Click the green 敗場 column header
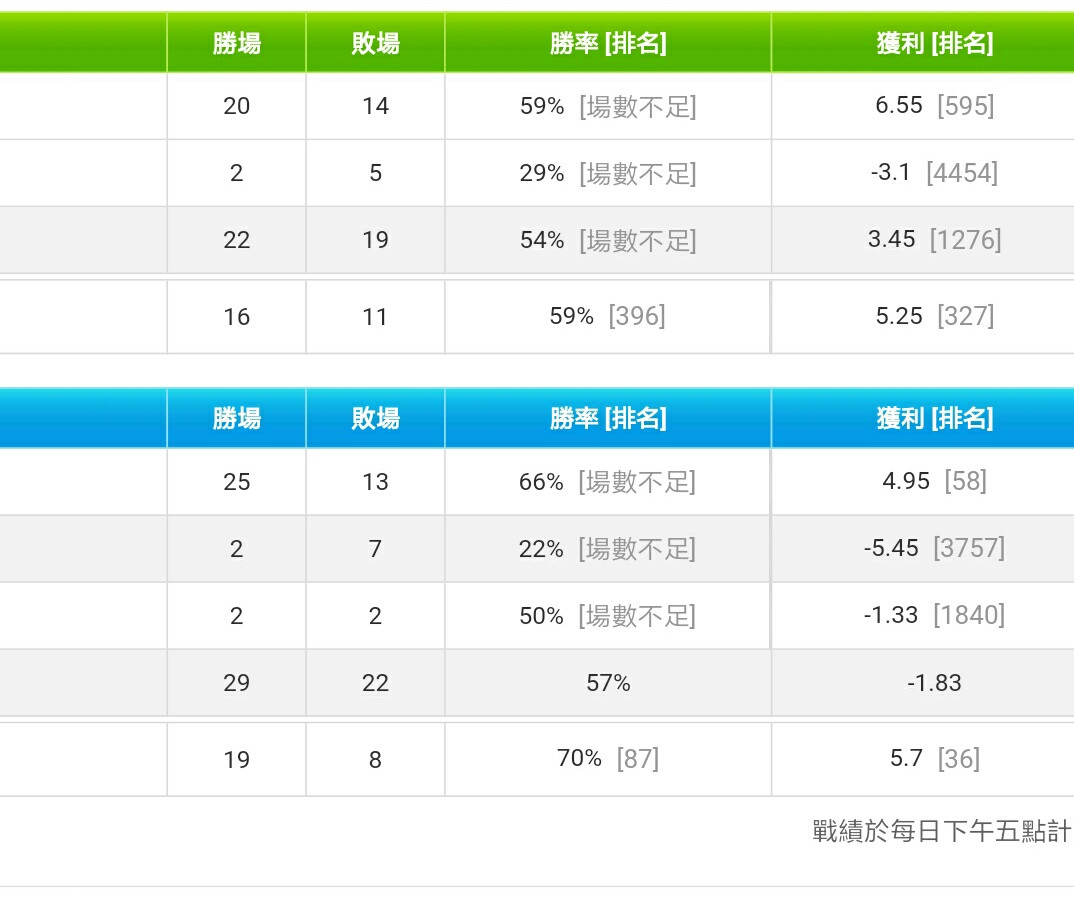Screen dimensions: 1074x905 click(x=375, y=43)
